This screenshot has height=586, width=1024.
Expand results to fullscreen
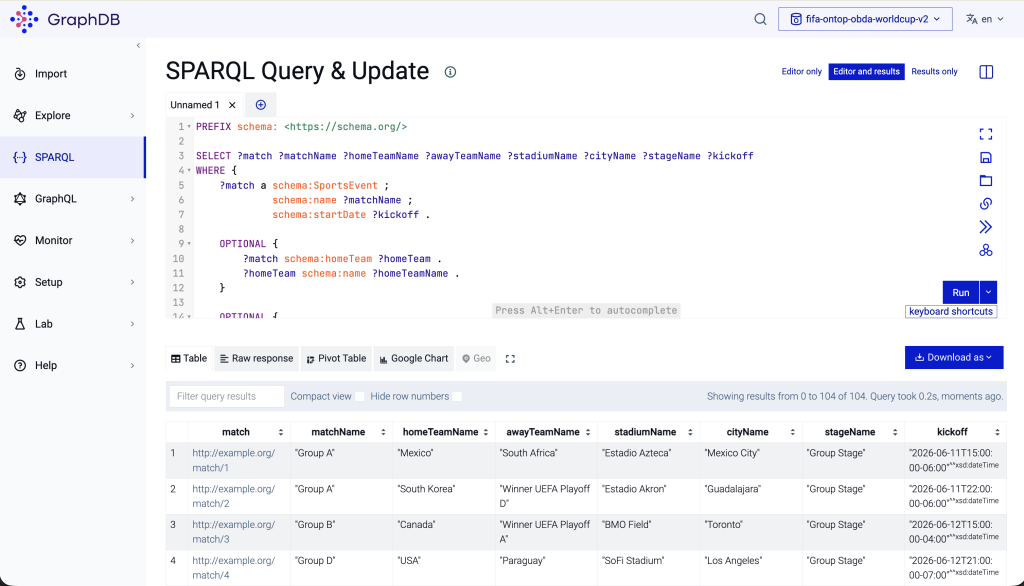click(x=510, y=359)
